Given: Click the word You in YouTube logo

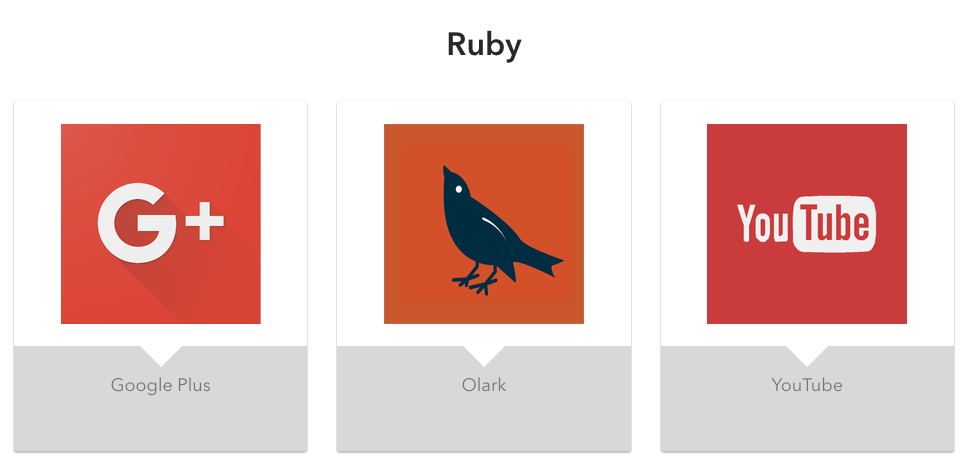Looking at the screenshot, I should 764,225.
